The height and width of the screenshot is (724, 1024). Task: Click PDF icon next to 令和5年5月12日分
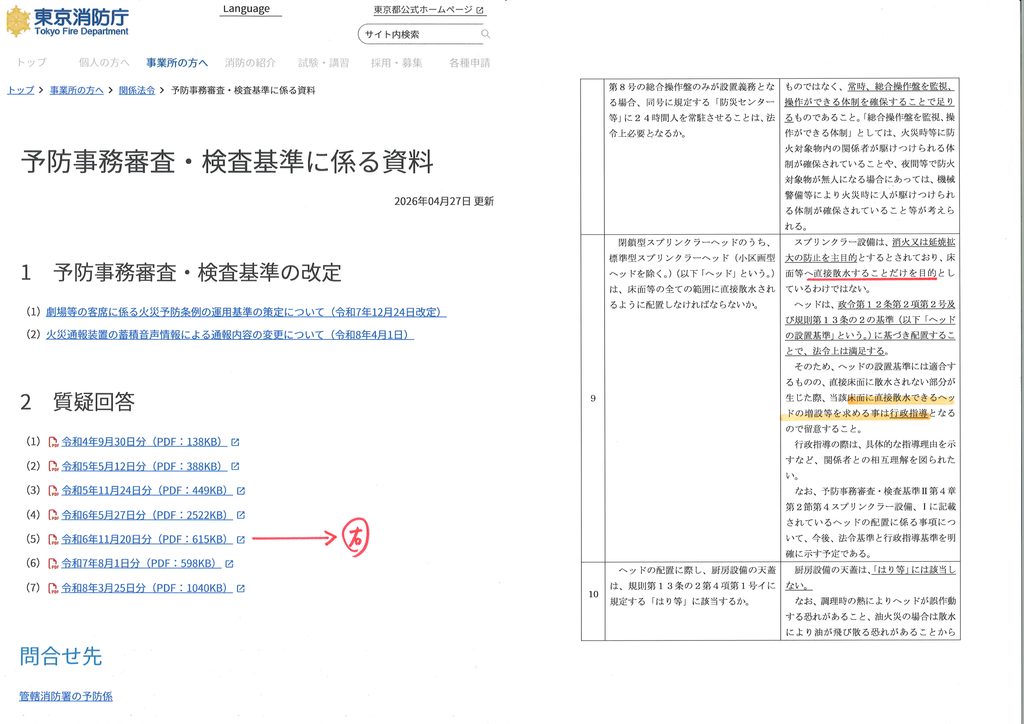[54, 466]
